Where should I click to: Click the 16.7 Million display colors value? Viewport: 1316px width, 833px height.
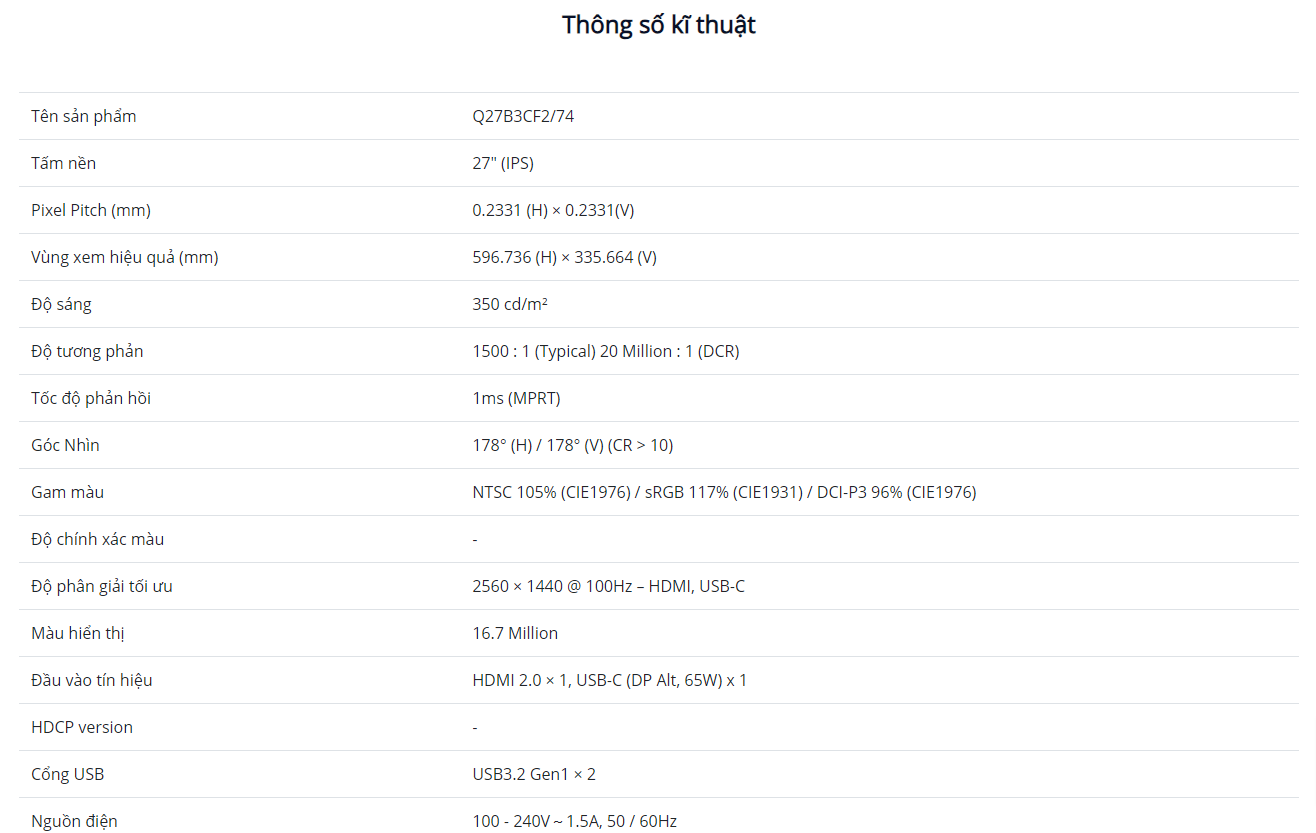click(515, 633)
